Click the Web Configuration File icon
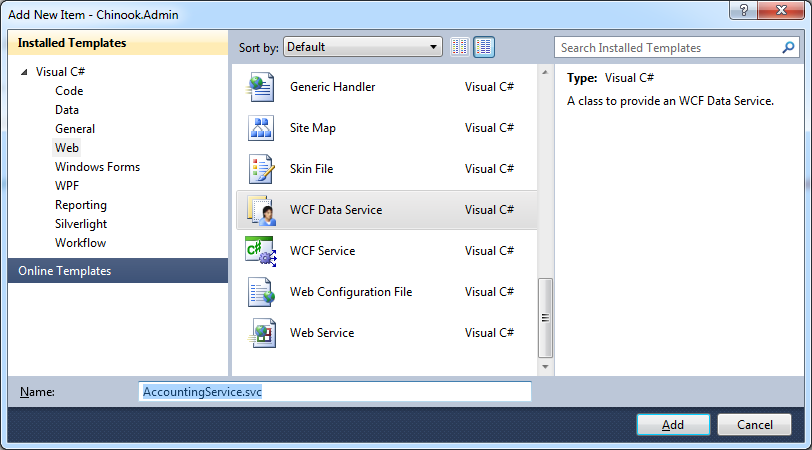Image resolution: width=812 pixels, height=450 pixels. 261,292
